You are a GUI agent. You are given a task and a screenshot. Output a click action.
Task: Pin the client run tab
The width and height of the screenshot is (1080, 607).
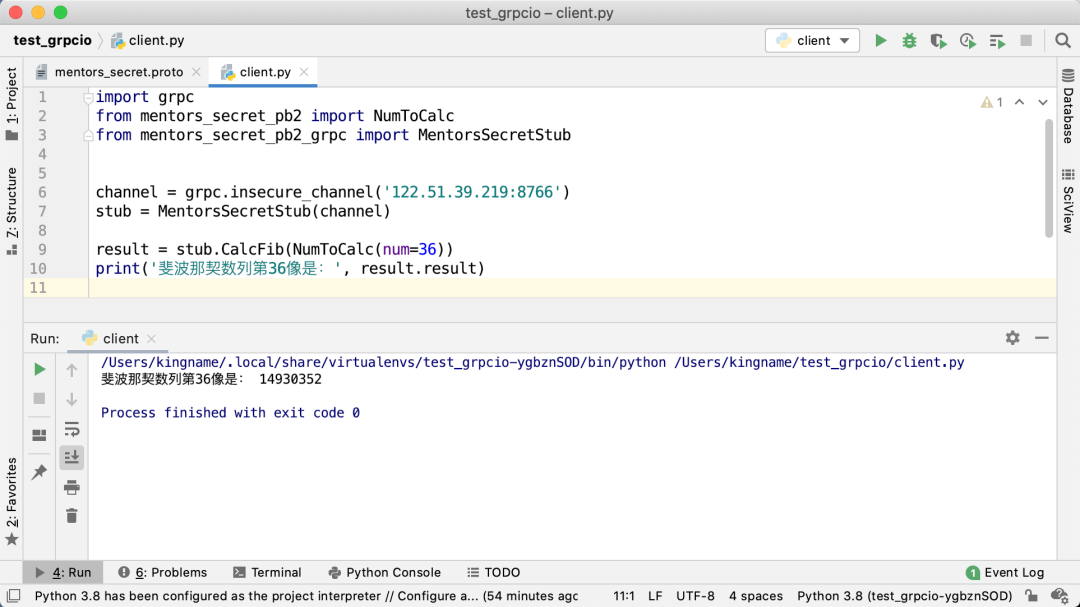coord(39,472)
